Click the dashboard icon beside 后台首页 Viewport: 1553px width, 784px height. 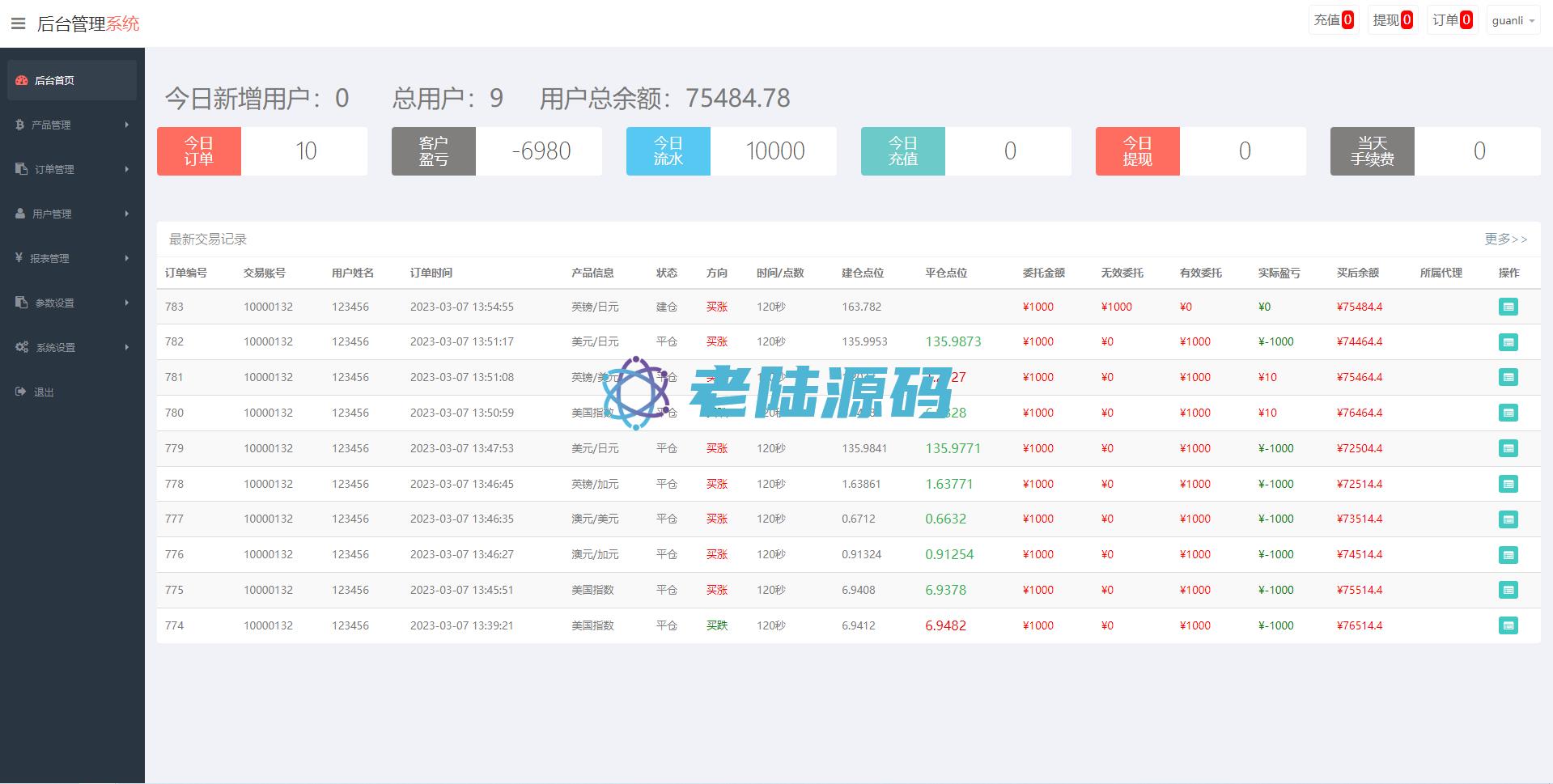pos(22,80)
